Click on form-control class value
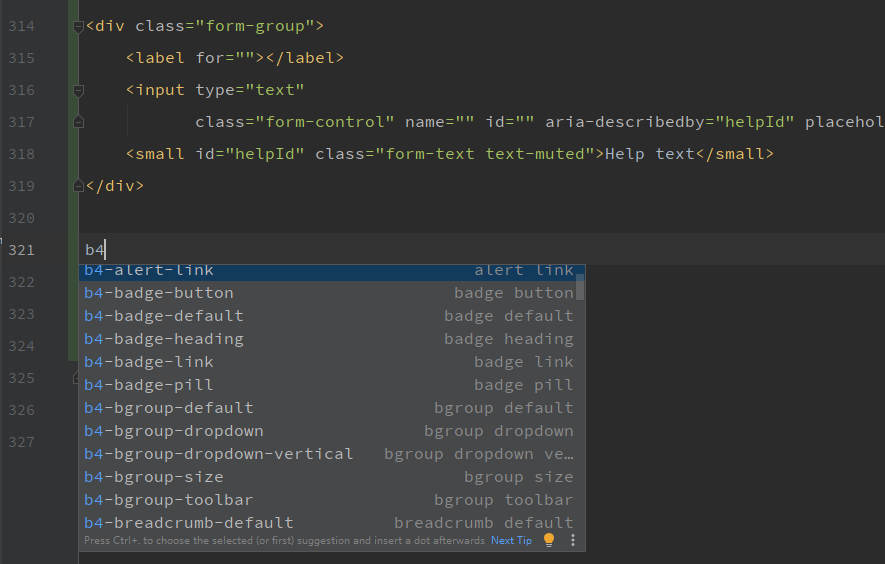885x564 pixels. click(x=325, y=122)
